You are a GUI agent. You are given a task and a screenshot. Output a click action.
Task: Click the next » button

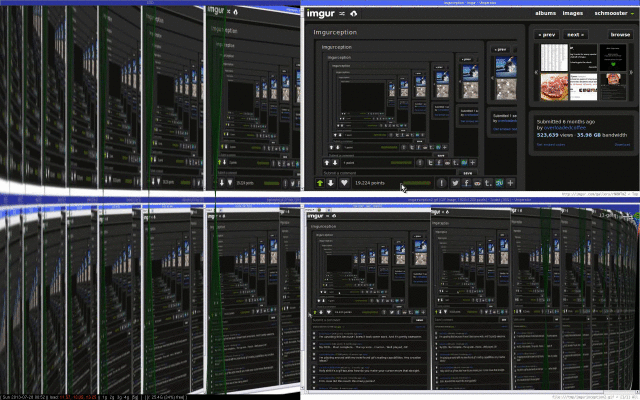point(576,35)
